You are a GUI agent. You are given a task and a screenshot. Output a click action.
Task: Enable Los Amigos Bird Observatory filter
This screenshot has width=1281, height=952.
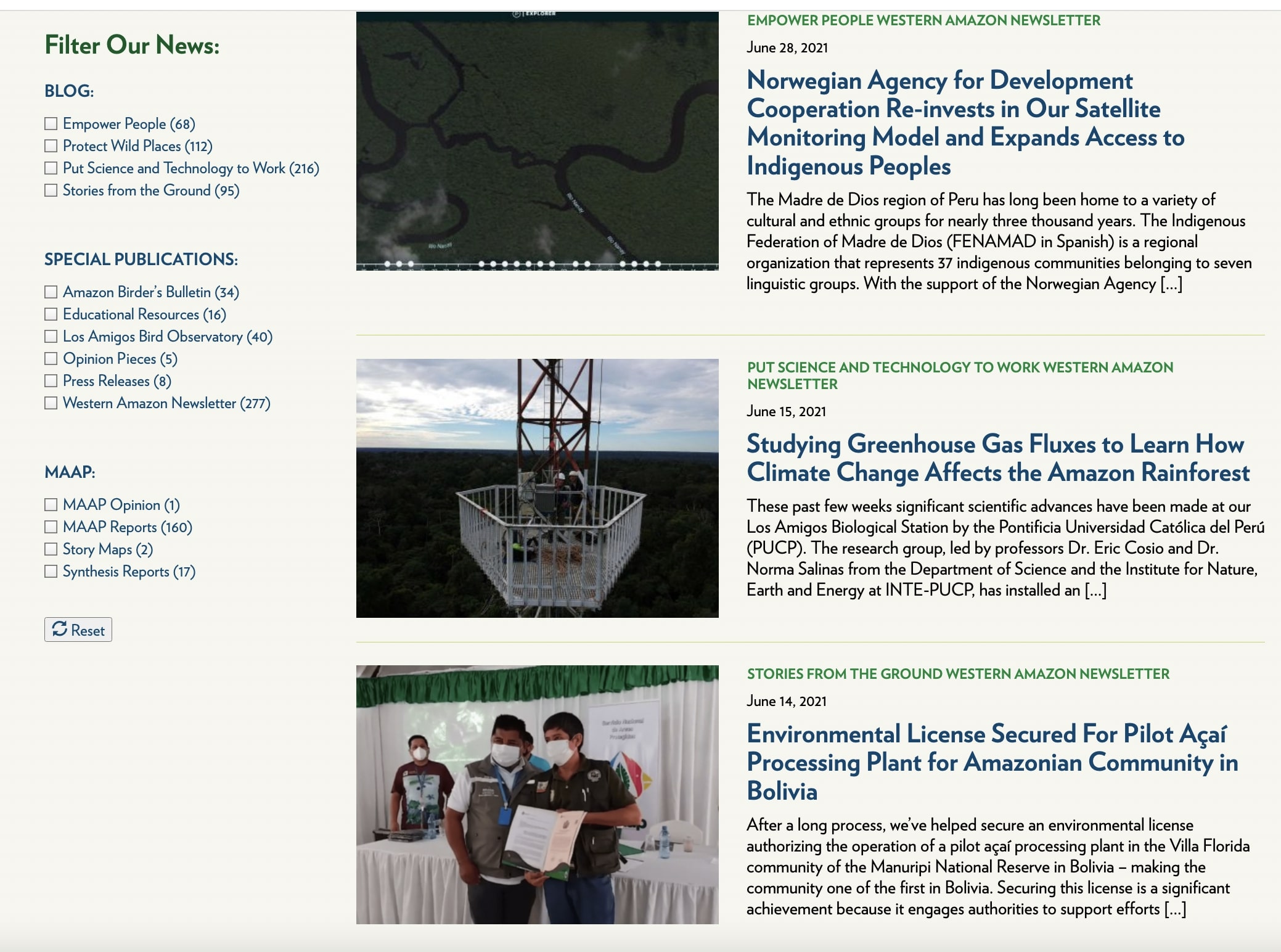[x=51, y=337]
